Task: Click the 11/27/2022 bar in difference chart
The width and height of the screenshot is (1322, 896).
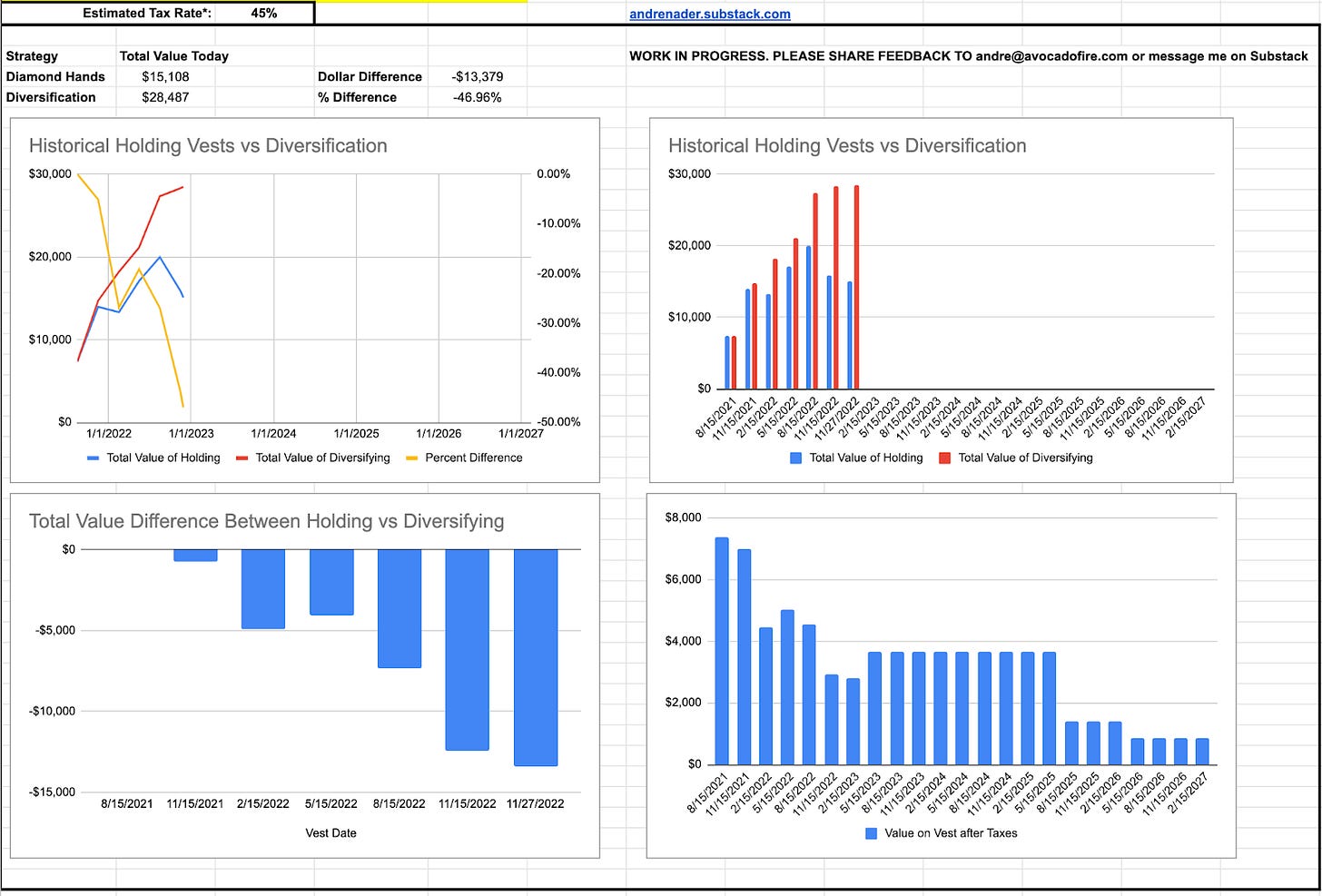Action: [x=536, y=655]
